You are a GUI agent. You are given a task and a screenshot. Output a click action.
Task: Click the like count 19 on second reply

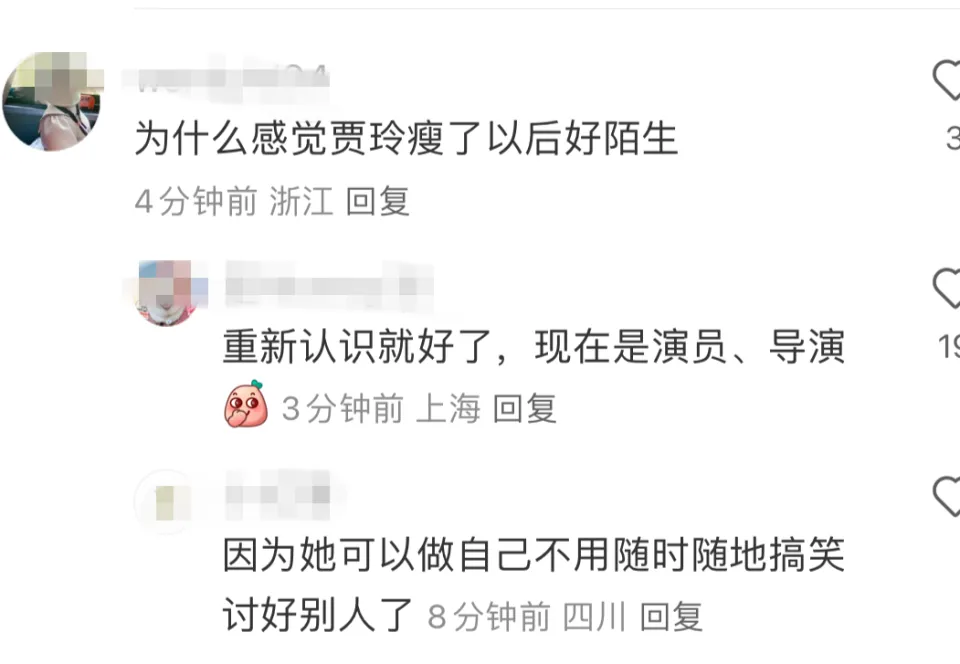(x=950, y=346)
